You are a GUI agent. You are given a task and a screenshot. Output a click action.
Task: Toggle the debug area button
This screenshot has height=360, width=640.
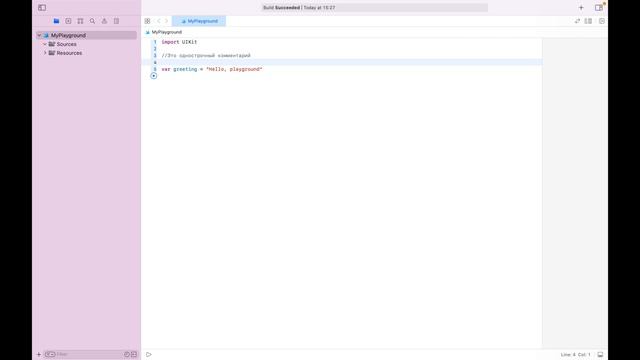click(600, 354)
